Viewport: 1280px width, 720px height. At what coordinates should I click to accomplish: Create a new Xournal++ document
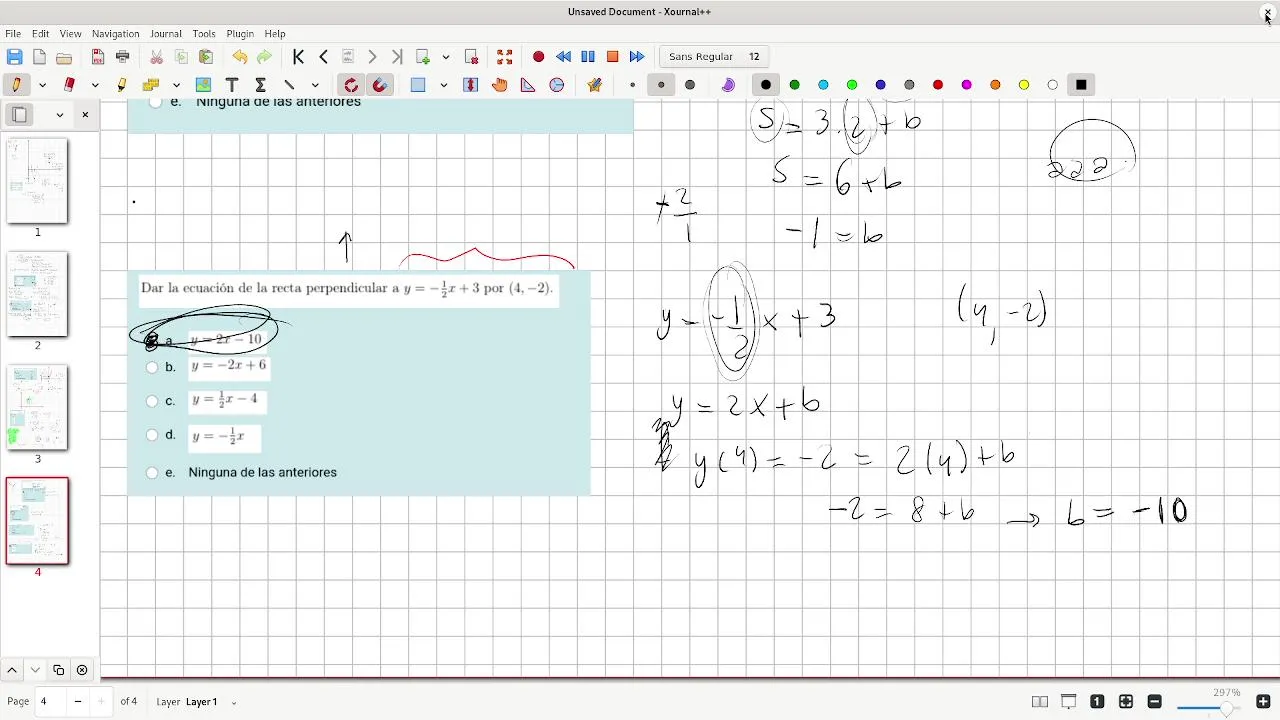[39, 57]
